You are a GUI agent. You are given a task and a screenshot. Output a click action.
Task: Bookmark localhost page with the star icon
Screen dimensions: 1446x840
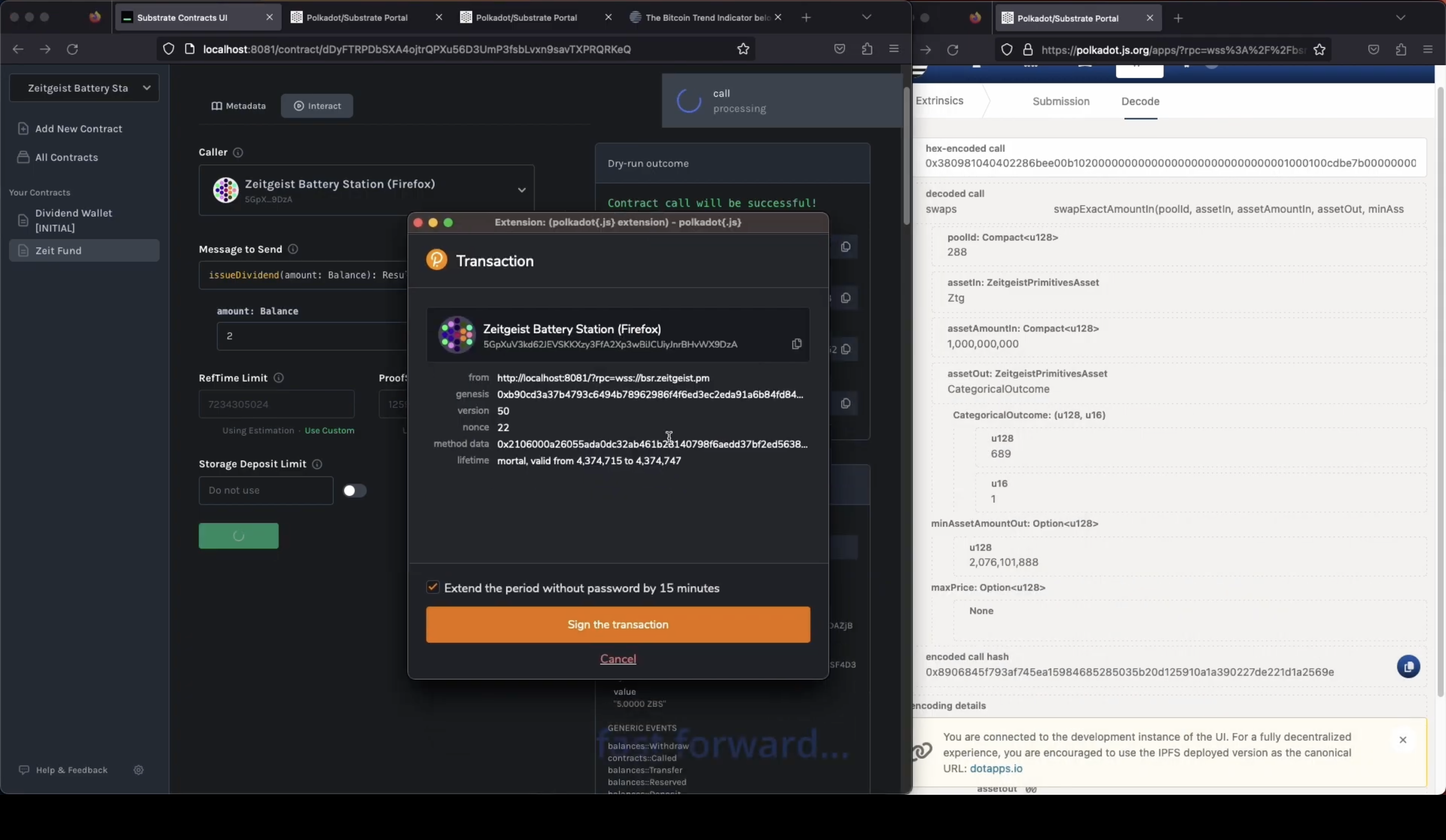coord(743,49)
